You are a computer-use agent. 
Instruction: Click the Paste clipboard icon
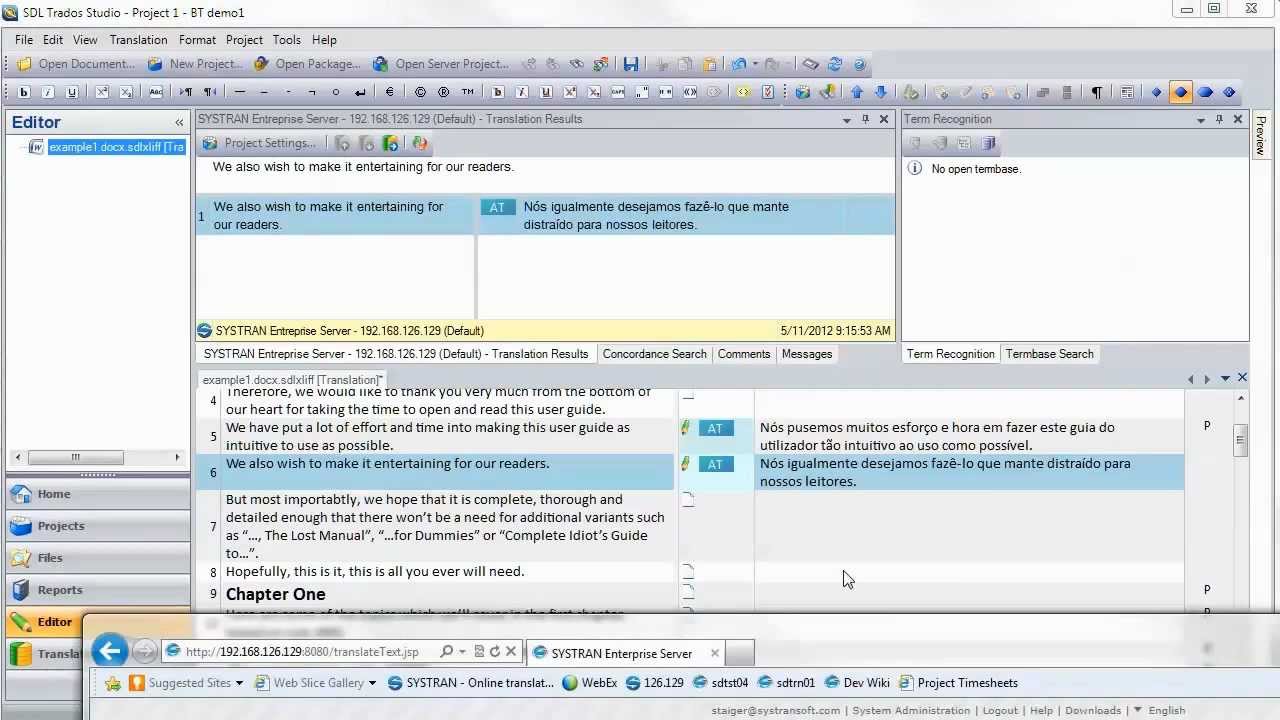tap(709, 64)
